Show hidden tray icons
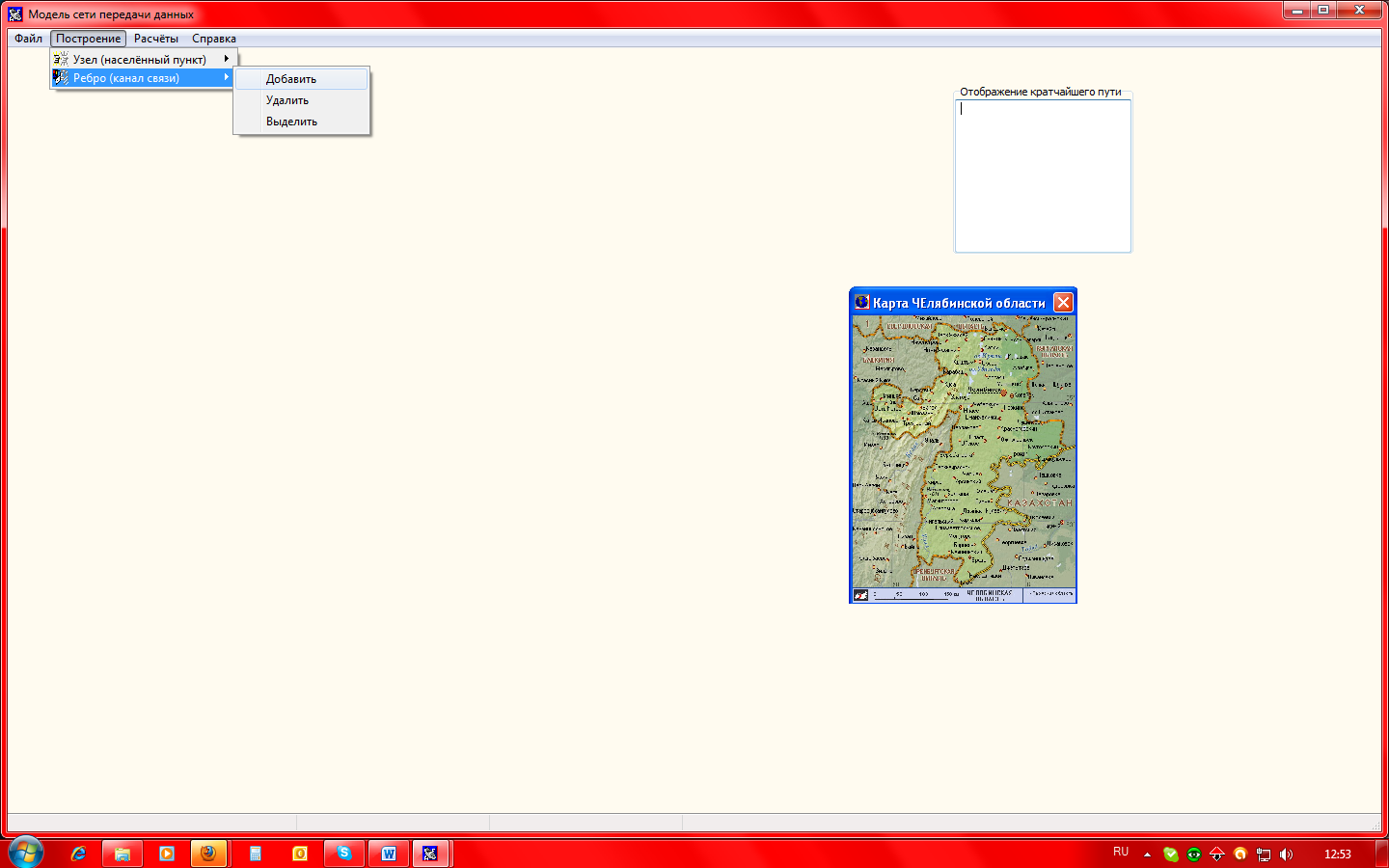Viewport: 1389px width, 868px height. pyautogui.click(x=1147, y=854)
